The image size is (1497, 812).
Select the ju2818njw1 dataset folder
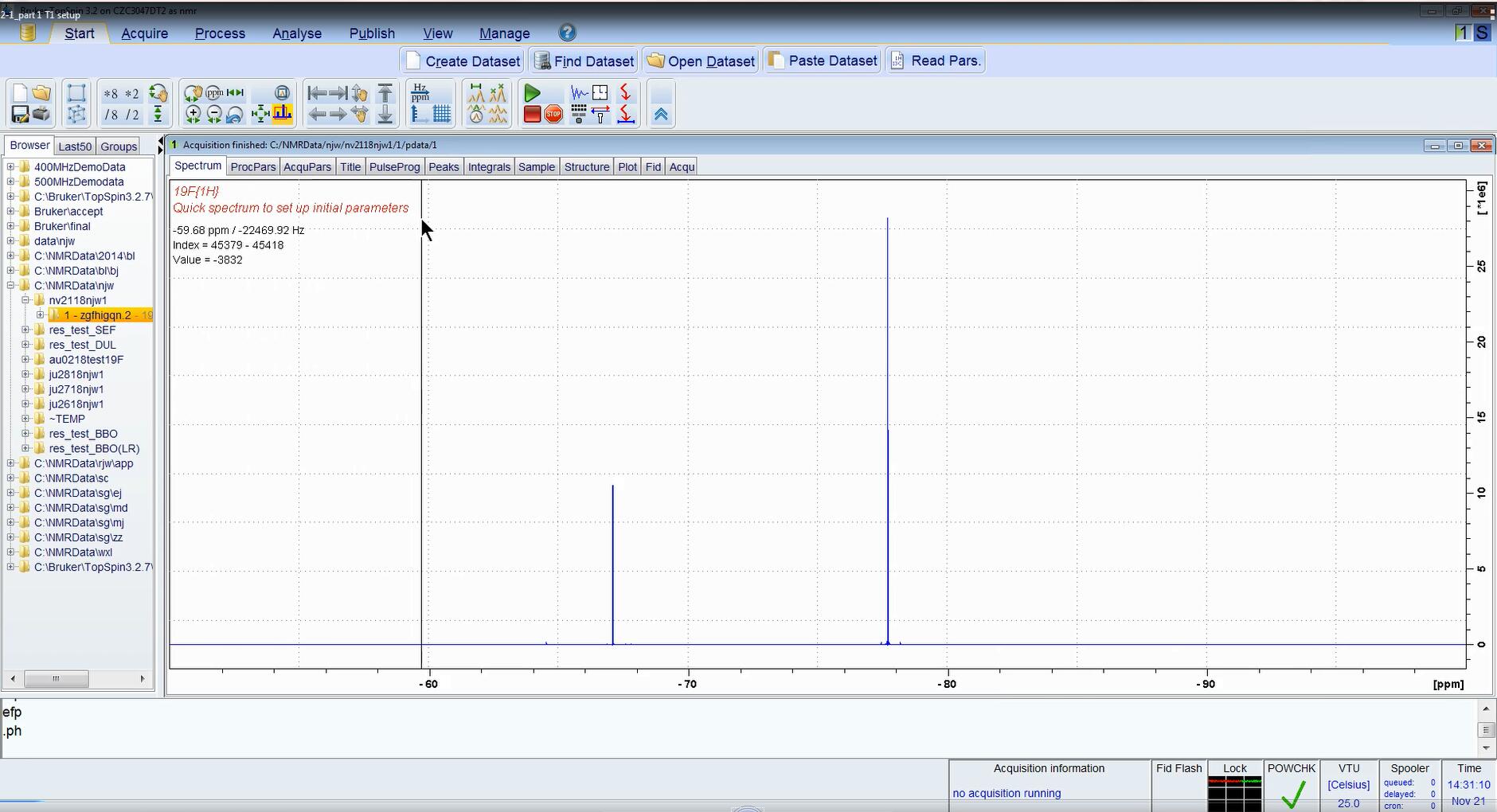click(76, 374)
